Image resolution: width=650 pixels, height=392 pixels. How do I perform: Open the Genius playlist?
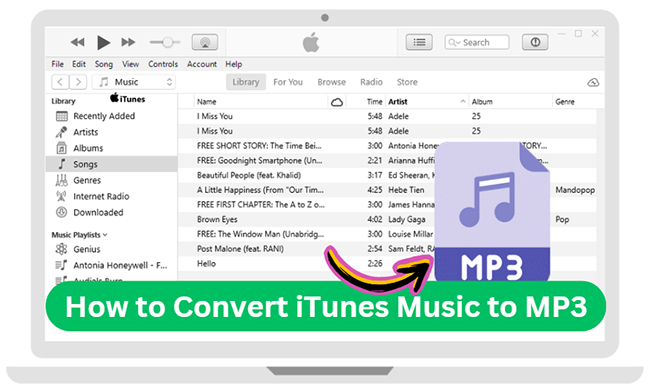click(x=112, y=249)
